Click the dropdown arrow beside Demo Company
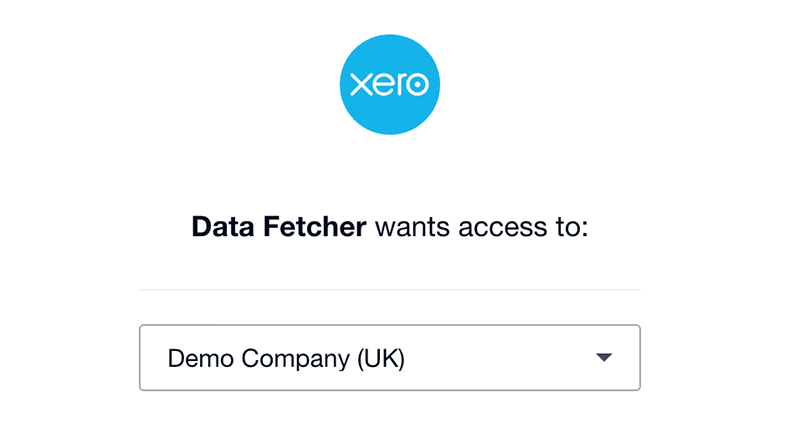 click(604, 358)
